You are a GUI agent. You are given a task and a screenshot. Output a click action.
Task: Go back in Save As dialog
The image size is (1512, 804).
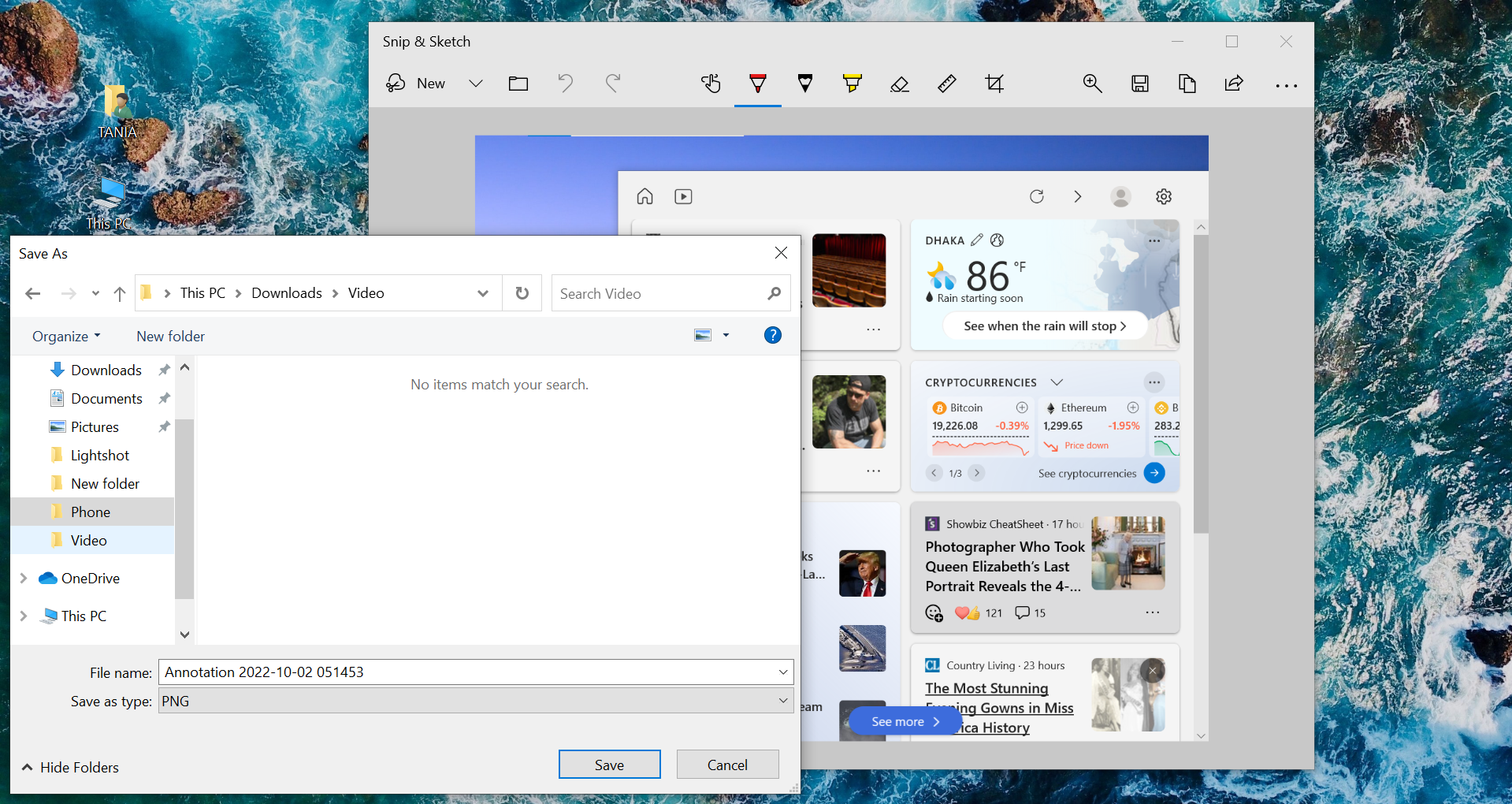[x=33, y=294]
